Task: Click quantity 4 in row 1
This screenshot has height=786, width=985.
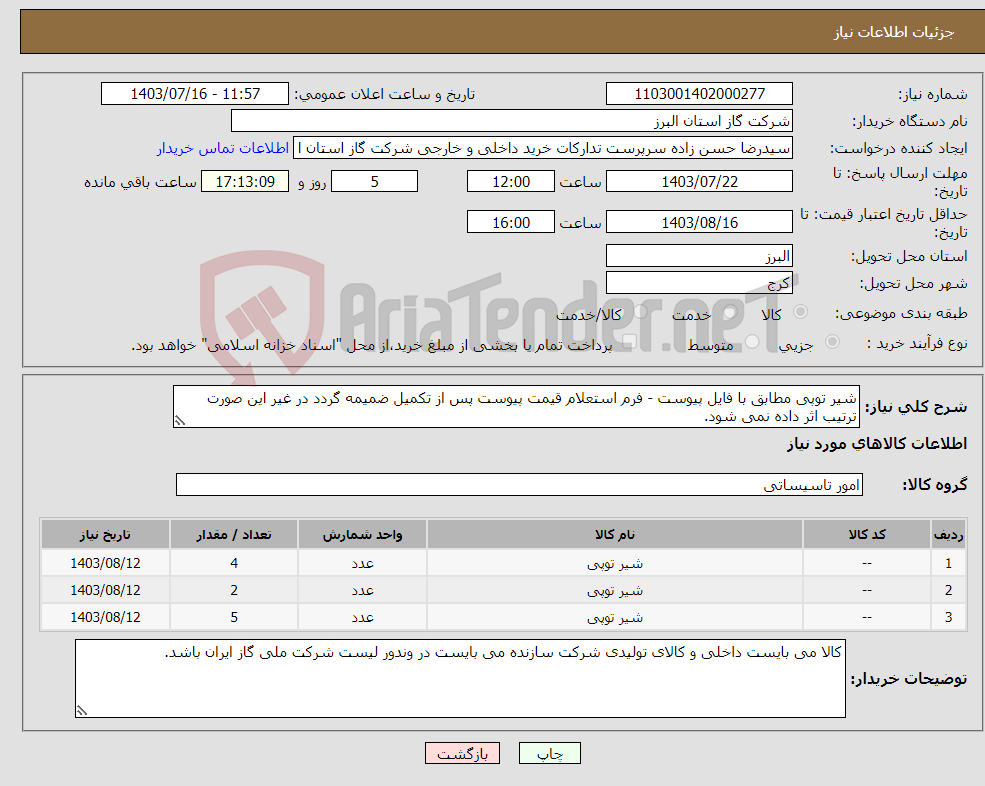Action: (x=234, y=563)
